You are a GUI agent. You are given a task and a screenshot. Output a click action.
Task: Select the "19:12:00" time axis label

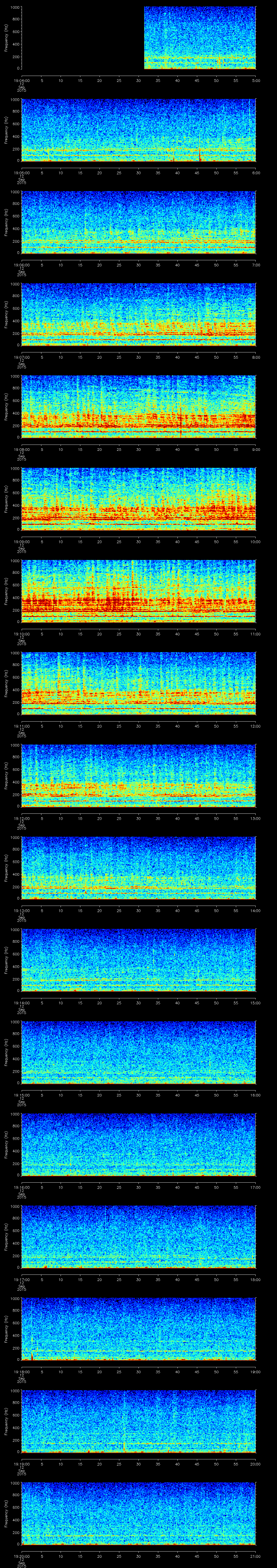point(21,818)
